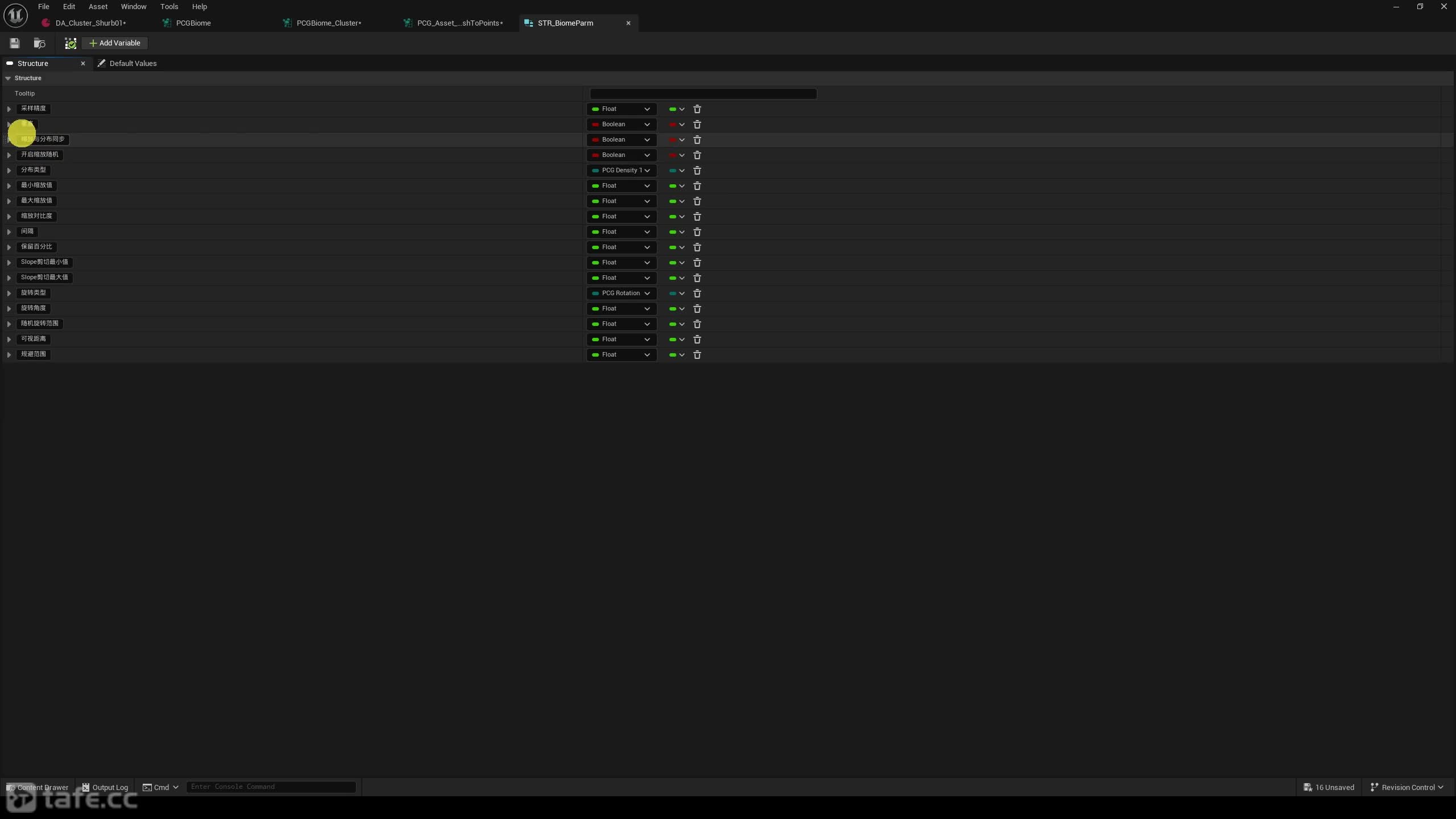
Task: Open the Boolean type dropdown for 开启缩放随机
Action: (x=622, y=155)
